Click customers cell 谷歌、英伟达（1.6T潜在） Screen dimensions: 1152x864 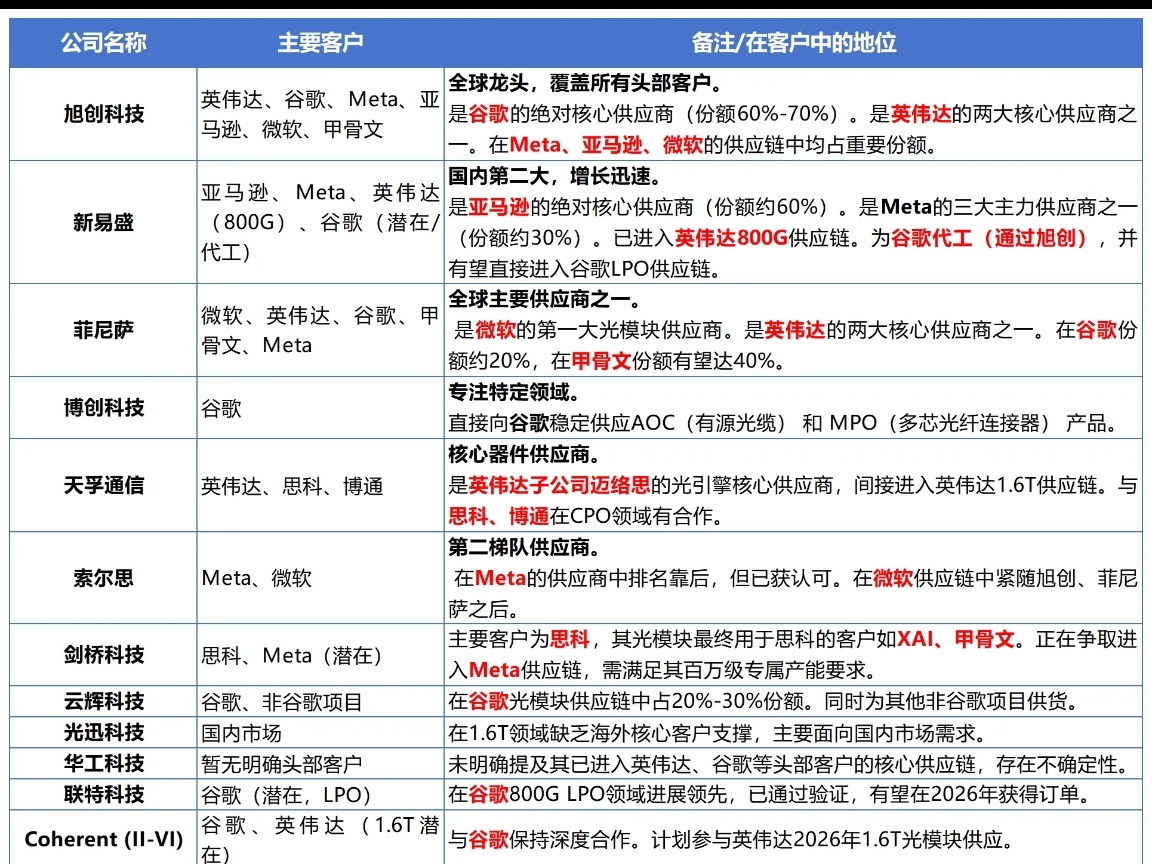pyautogui.click(x=320, y=838)
